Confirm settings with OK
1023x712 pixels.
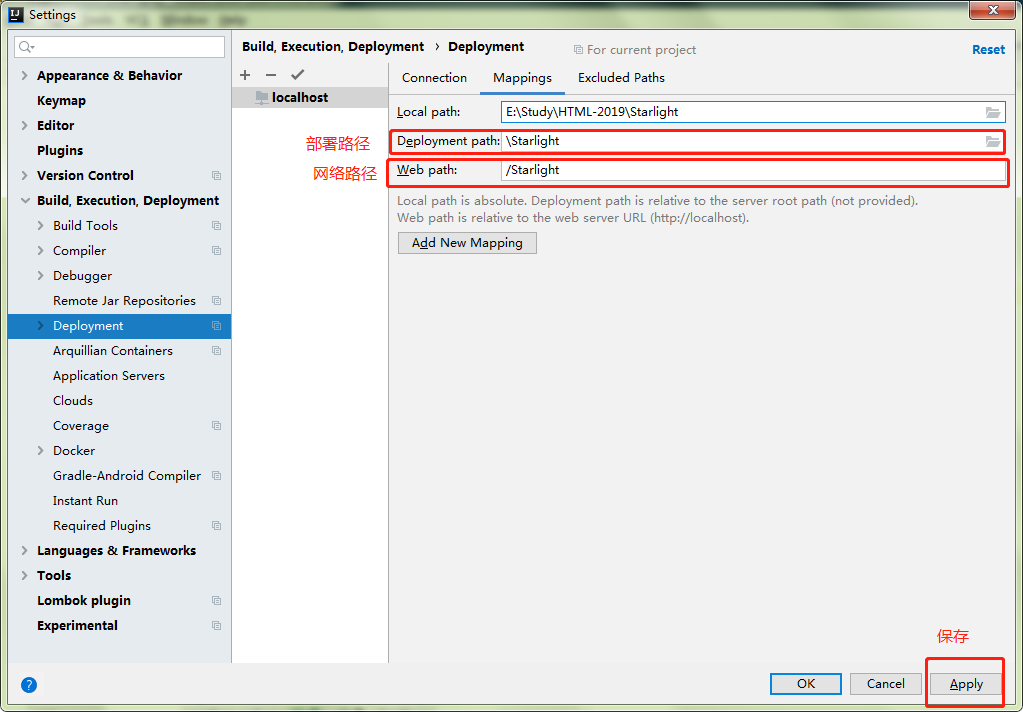coord(805,683)
